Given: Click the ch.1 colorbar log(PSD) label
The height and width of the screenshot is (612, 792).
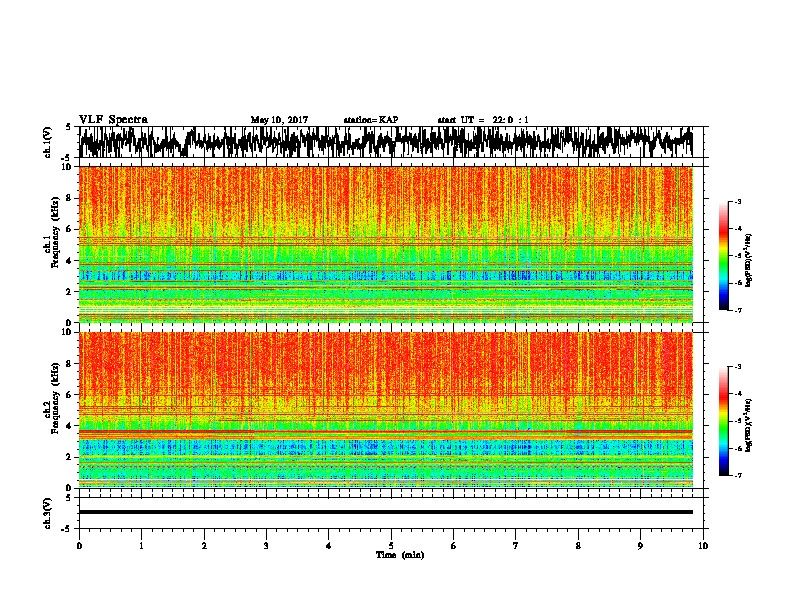Looking at the screenshot, I should [748, 261].
